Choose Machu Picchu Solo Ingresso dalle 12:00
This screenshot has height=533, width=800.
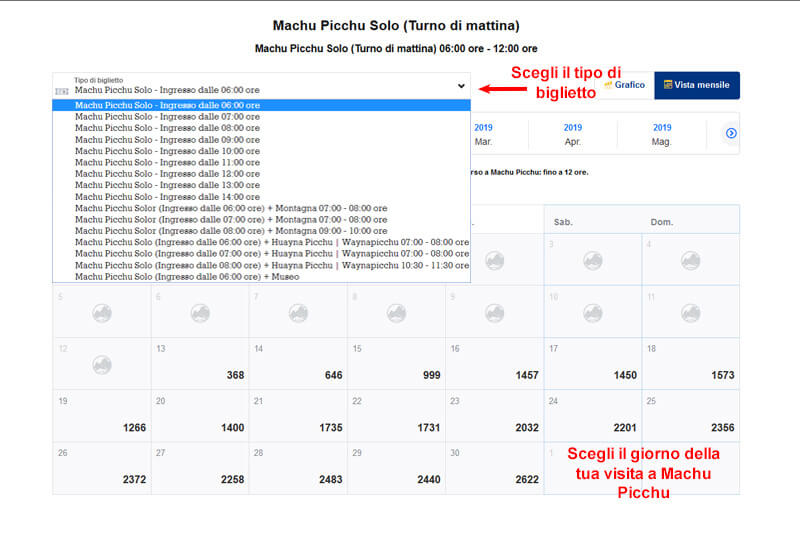tap(261, 173)
